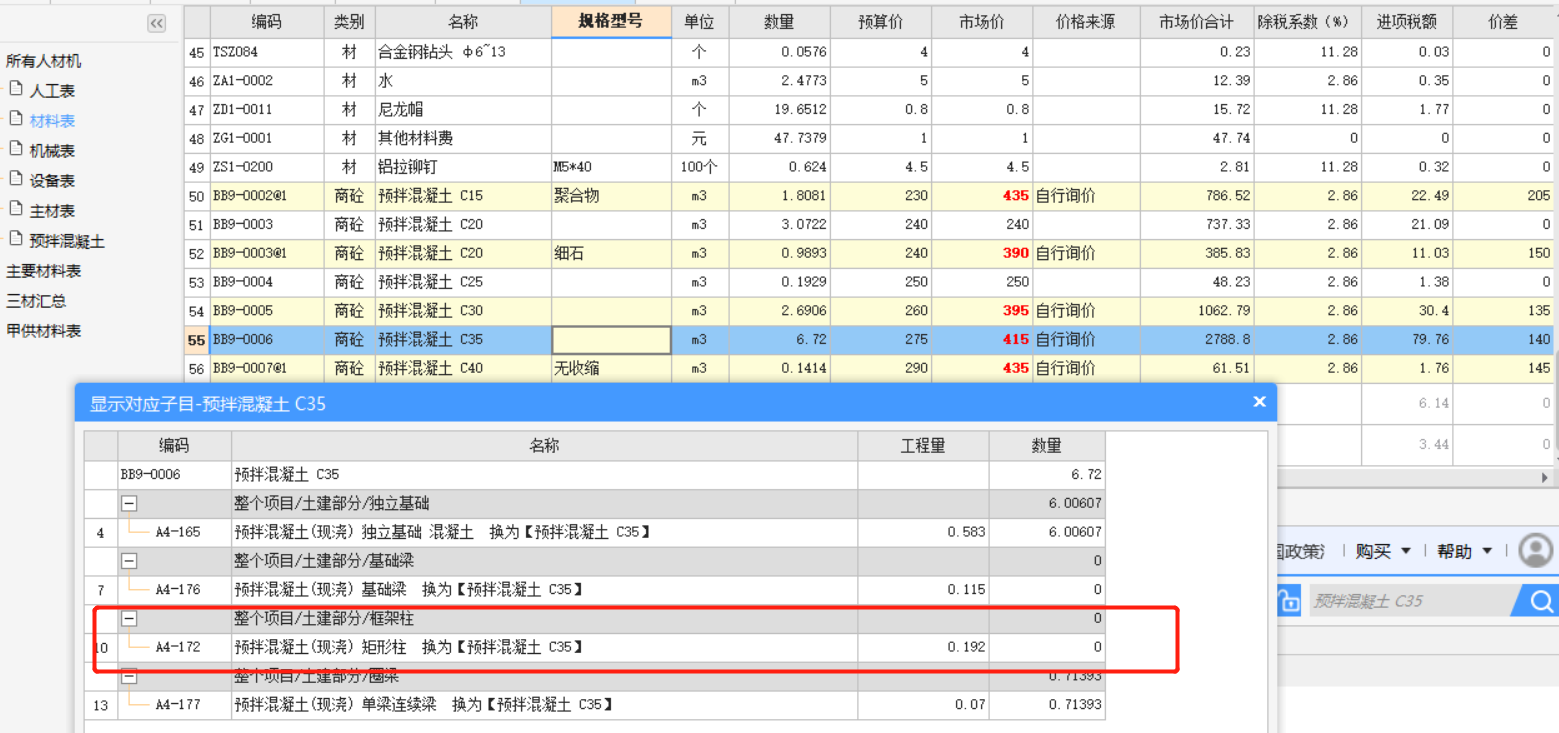The image size is (1559, 733).
Task: Select dialog row A4-177 单梁连续梁
Action: pyautogui.click(x=595, y=705)
